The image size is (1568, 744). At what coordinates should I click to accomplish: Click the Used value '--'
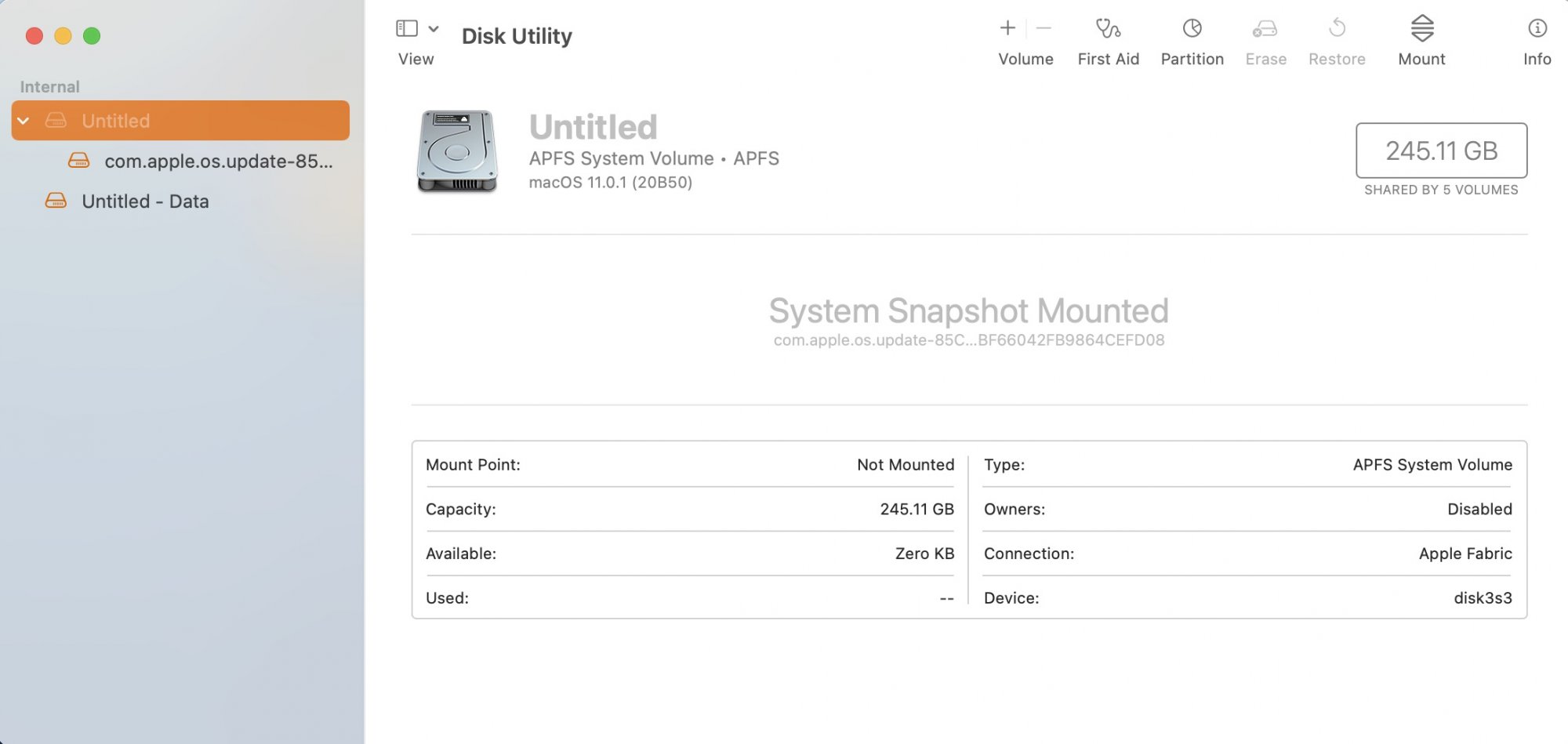(x=947, y=598)
